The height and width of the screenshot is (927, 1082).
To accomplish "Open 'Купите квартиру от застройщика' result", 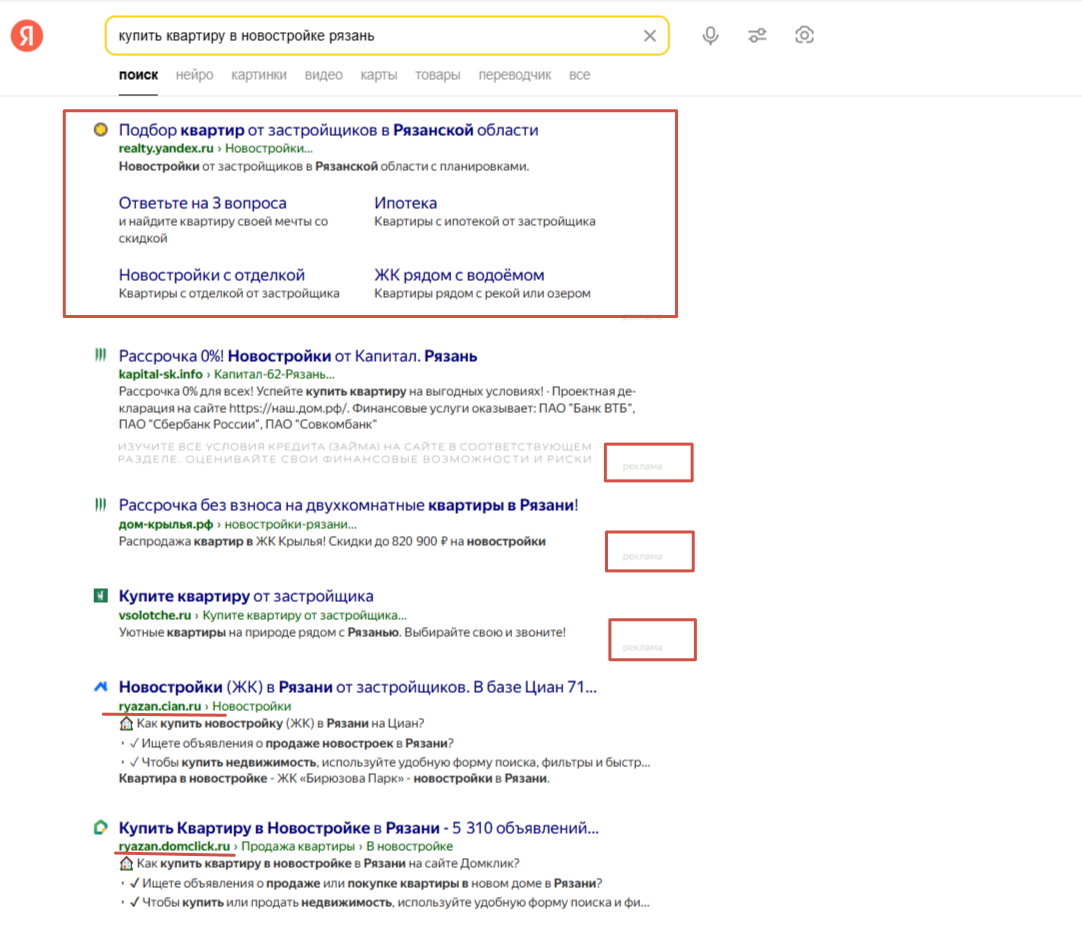I will (246, 596).
